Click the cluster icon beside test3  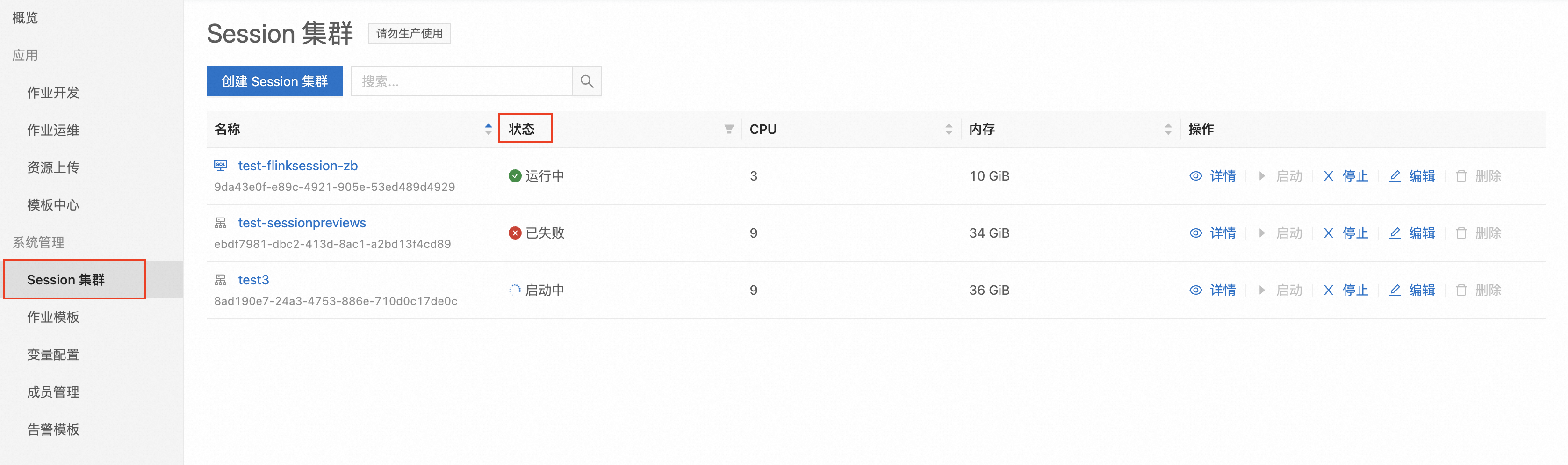[221, 280]
